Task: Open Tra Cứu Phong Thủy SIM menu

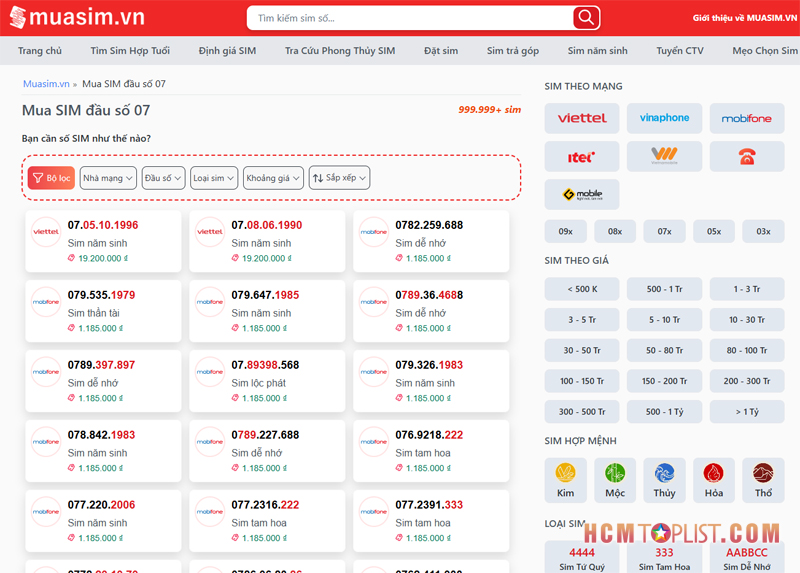Action: (x=340, y=51)
